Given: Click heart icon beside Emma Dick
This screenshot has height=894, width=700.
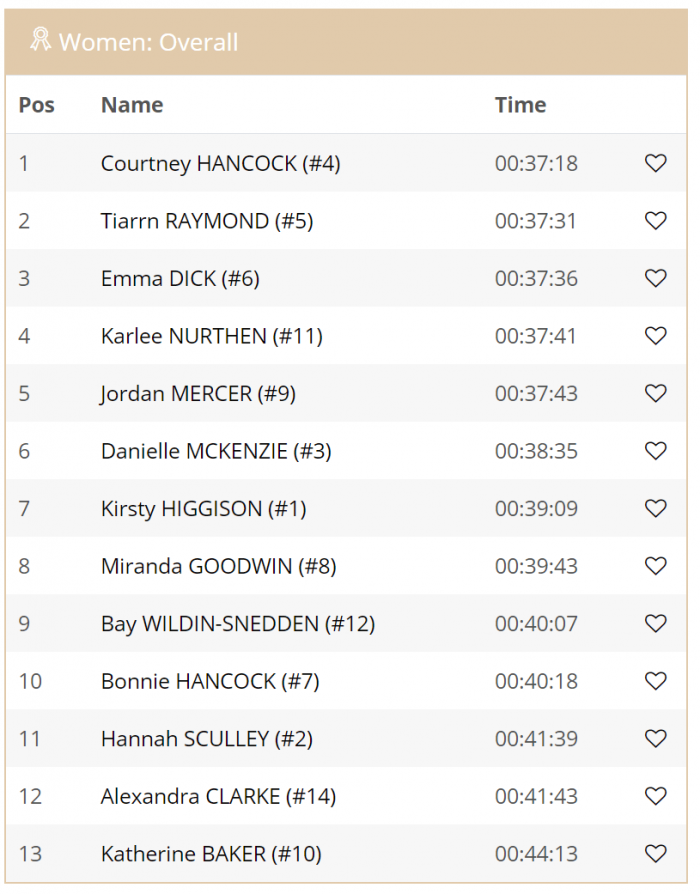Looking at the screenshot, I should point(655,278).
